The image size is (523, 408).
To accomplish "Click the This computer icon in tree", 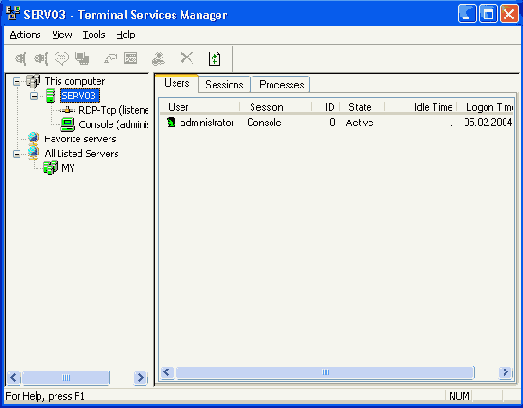I will coord(33,81).
